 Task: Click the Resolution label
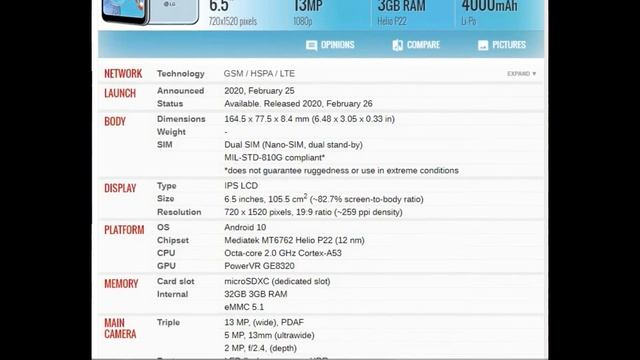[x=179, y=212]
